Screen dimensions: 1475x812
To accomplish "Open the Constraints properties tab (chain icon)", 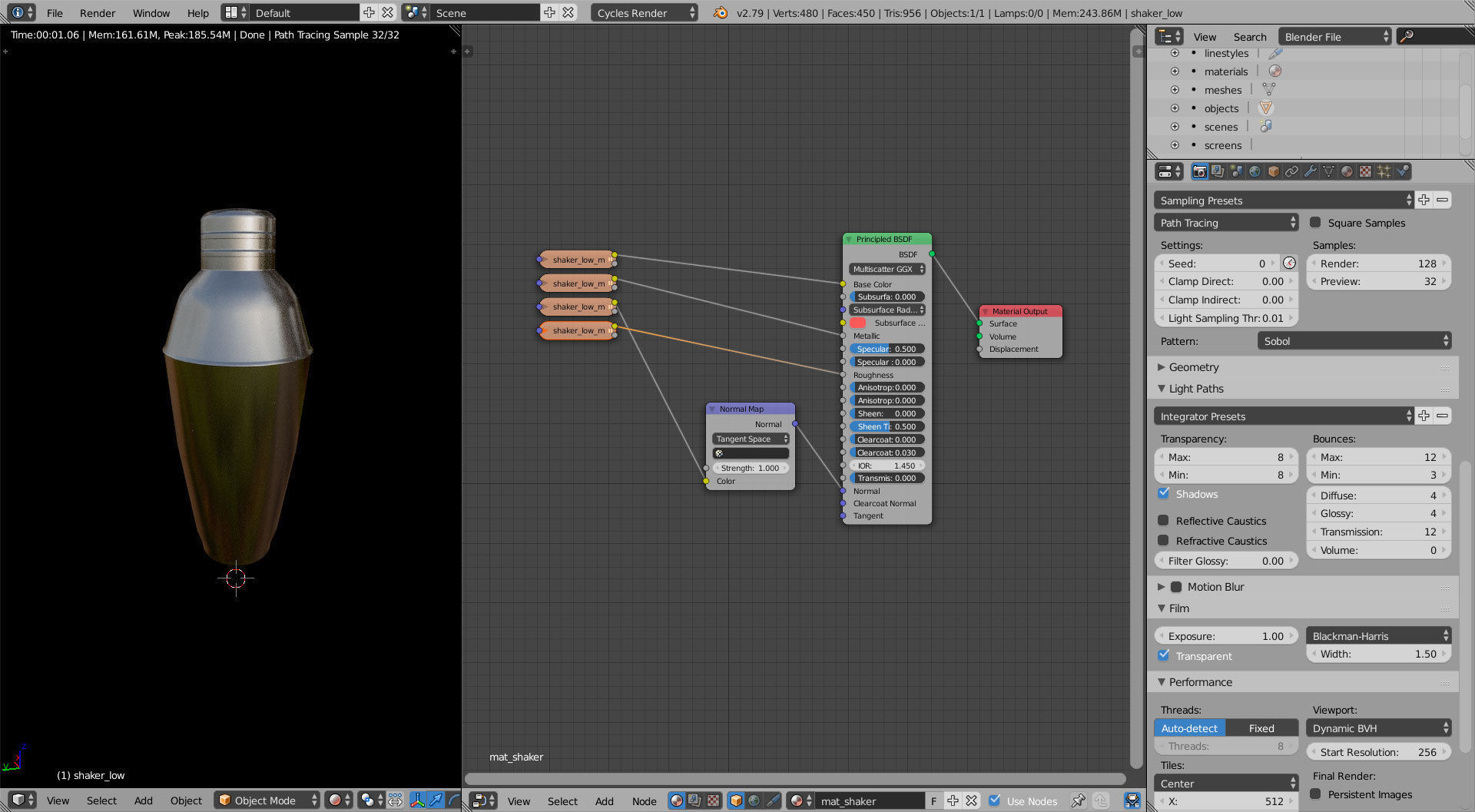I will [x=1291, y=171].
